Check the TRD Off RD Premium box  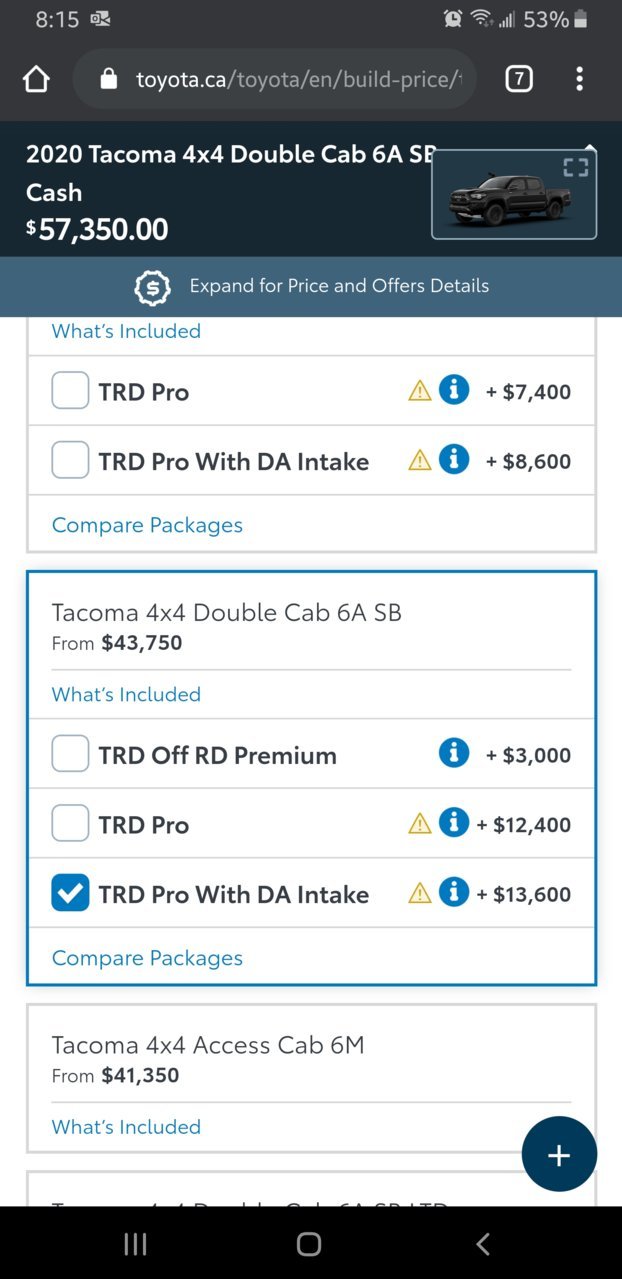(x=70, y=754)
